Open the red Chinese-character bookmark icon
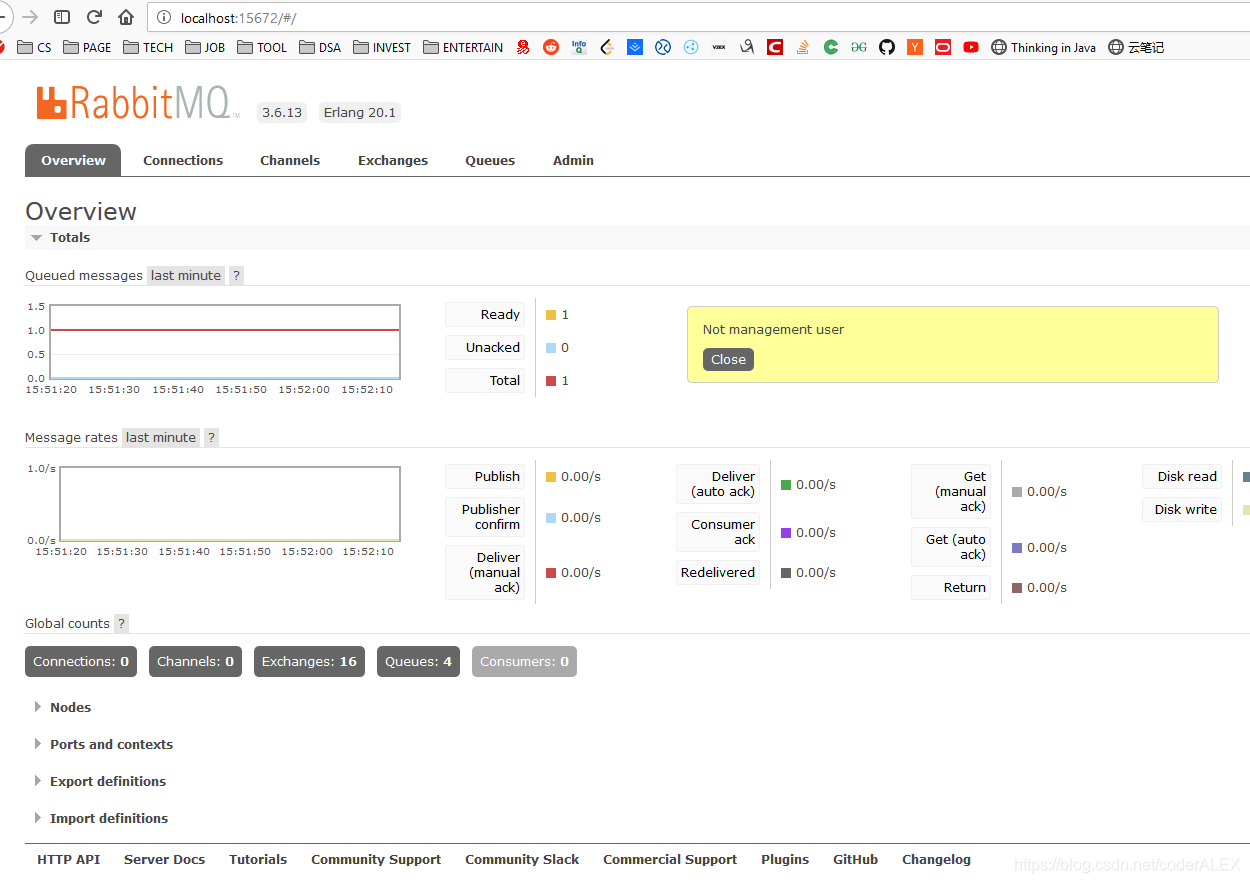This screenshot has height=883, width=1250. coord(523,47)
